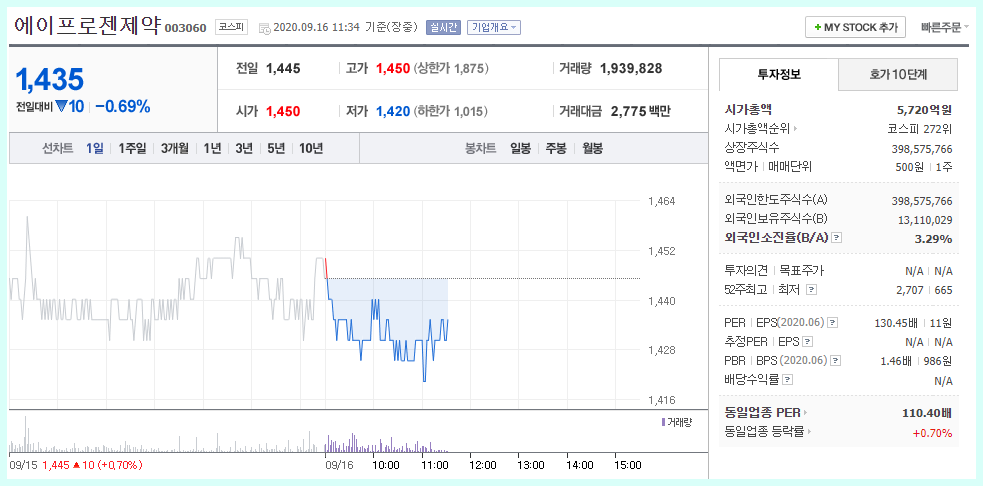
Task: Click the help icon next to 외국인소진율(B/A)
Action: pyautogui.click(x=836, y=238)
